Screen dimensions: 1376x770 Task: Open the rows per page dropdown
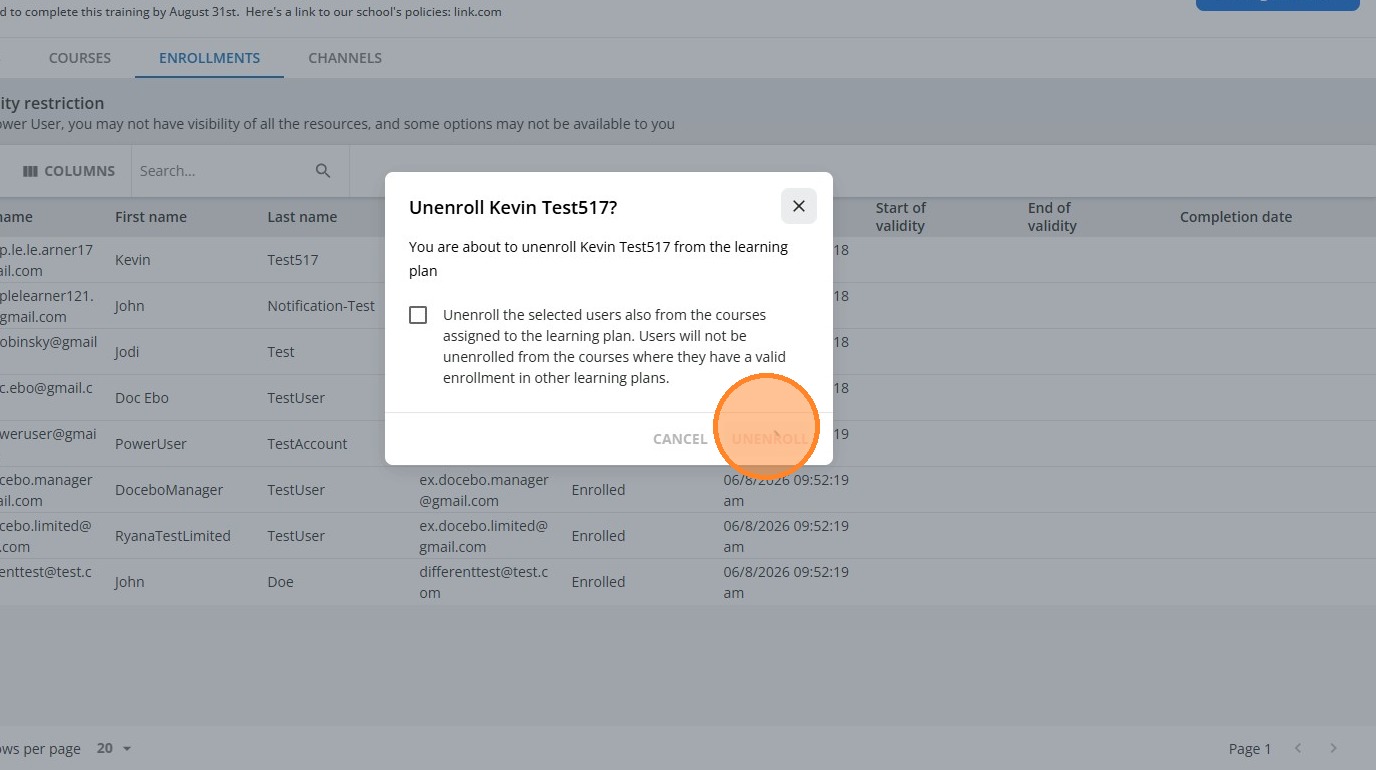point(115,748)
